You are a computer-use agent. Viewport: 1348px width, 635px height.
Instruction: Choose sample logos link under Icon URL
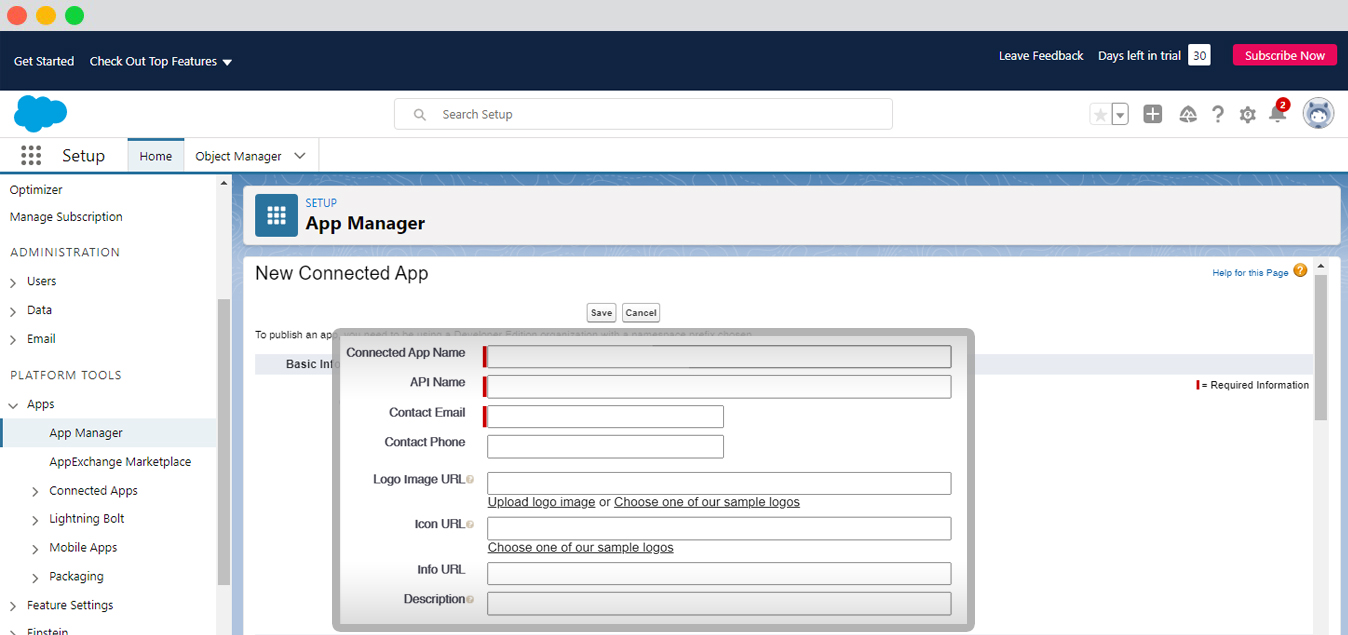click(581, 548)
